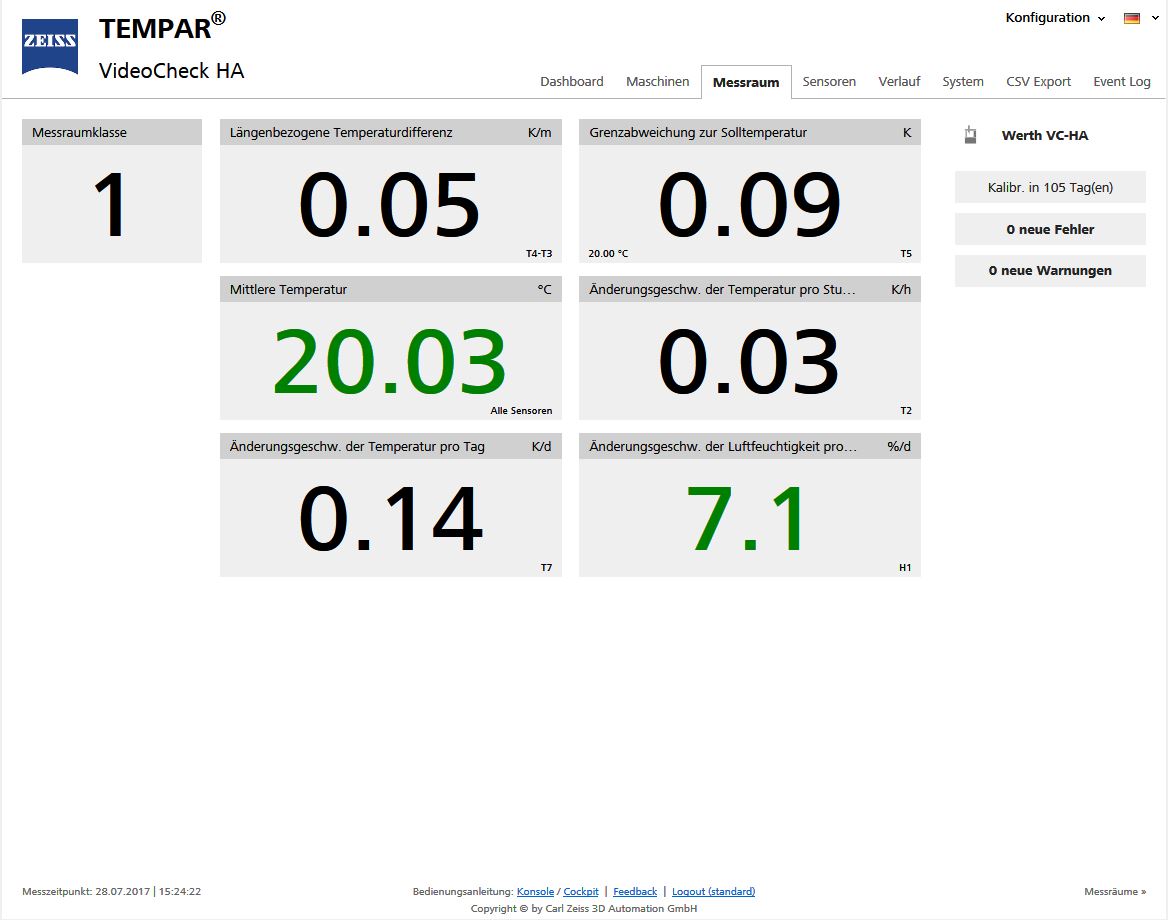Click the %/d unit label
This screenshot has width=1168, height=920.
coord(898,446)
